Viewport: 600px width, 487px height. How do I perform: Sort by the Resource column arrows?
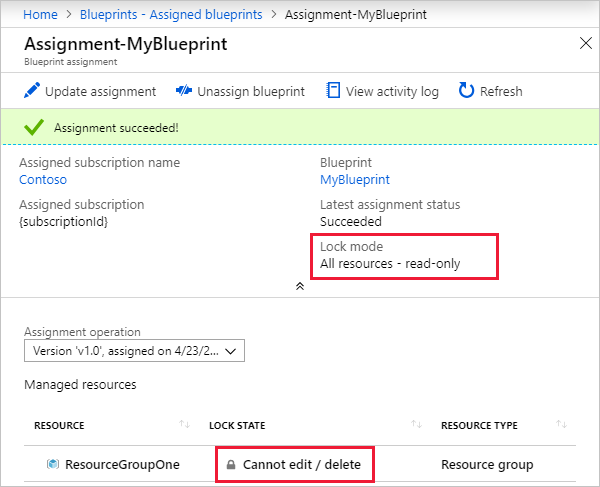pyautogui.click(x=184, y=425)
